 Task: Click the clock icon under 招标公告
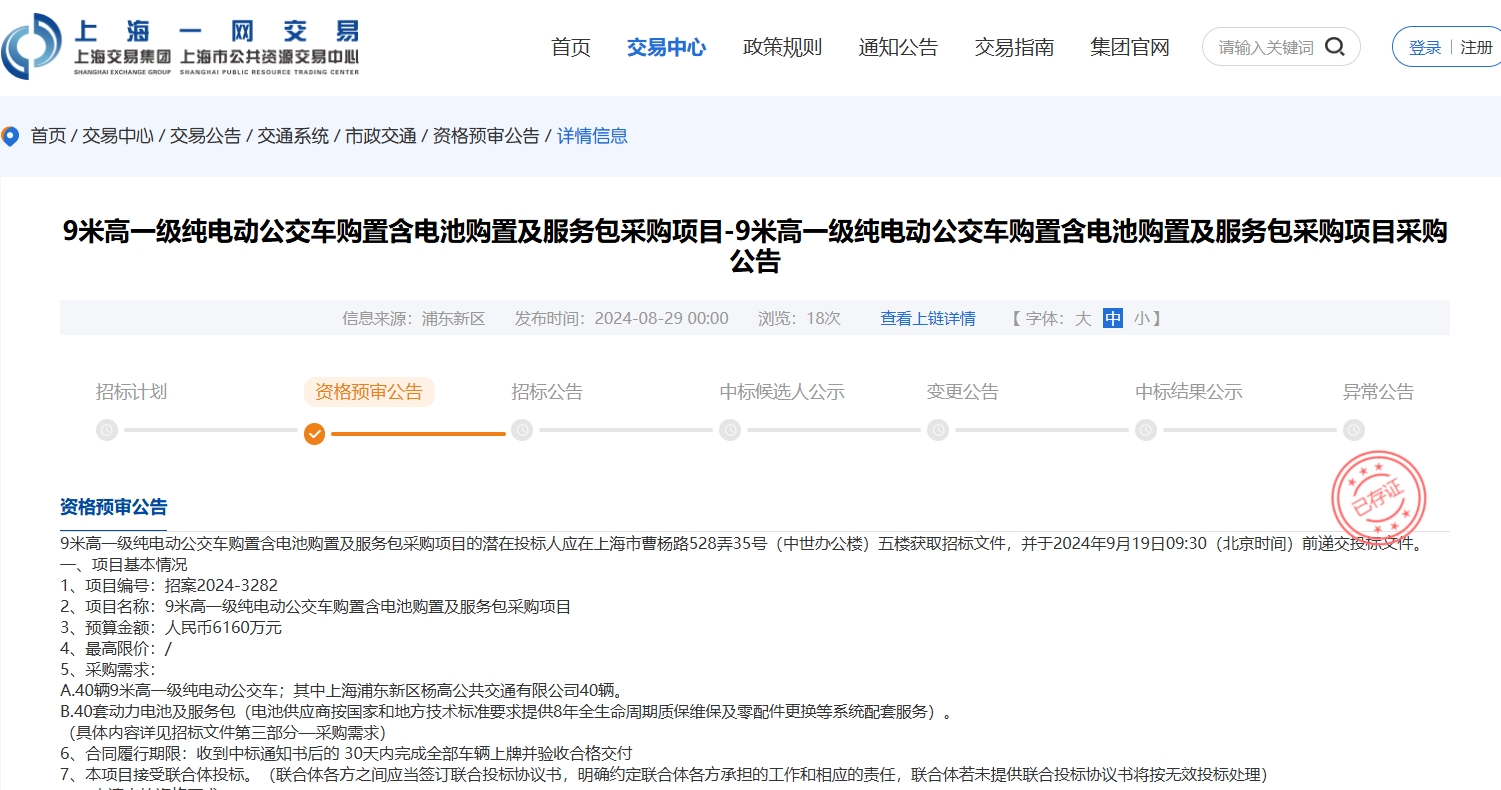(522, 430)
